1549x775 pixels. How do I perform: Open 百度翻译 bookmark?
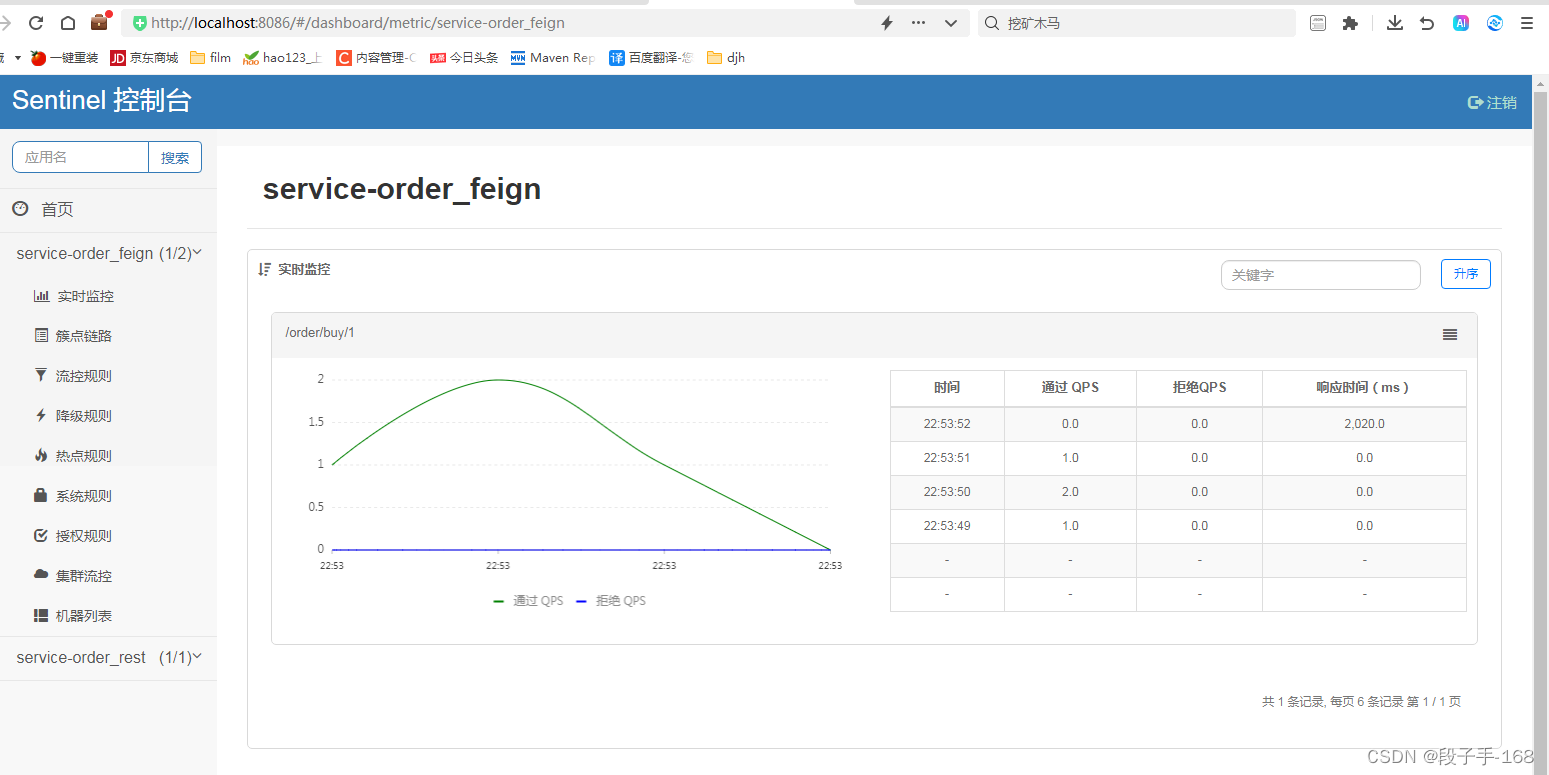(x=651, y=58)
